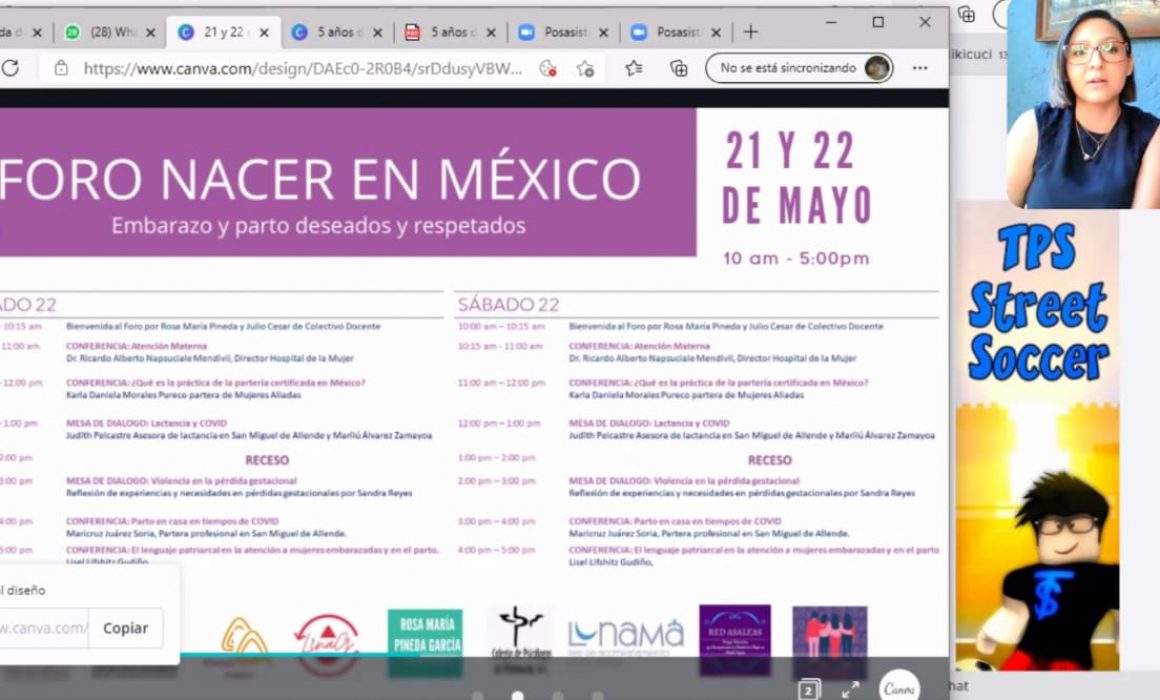Open profile 'No se está sincronizando' button
Screen dimensions: 1160x700
pos(799,68)
